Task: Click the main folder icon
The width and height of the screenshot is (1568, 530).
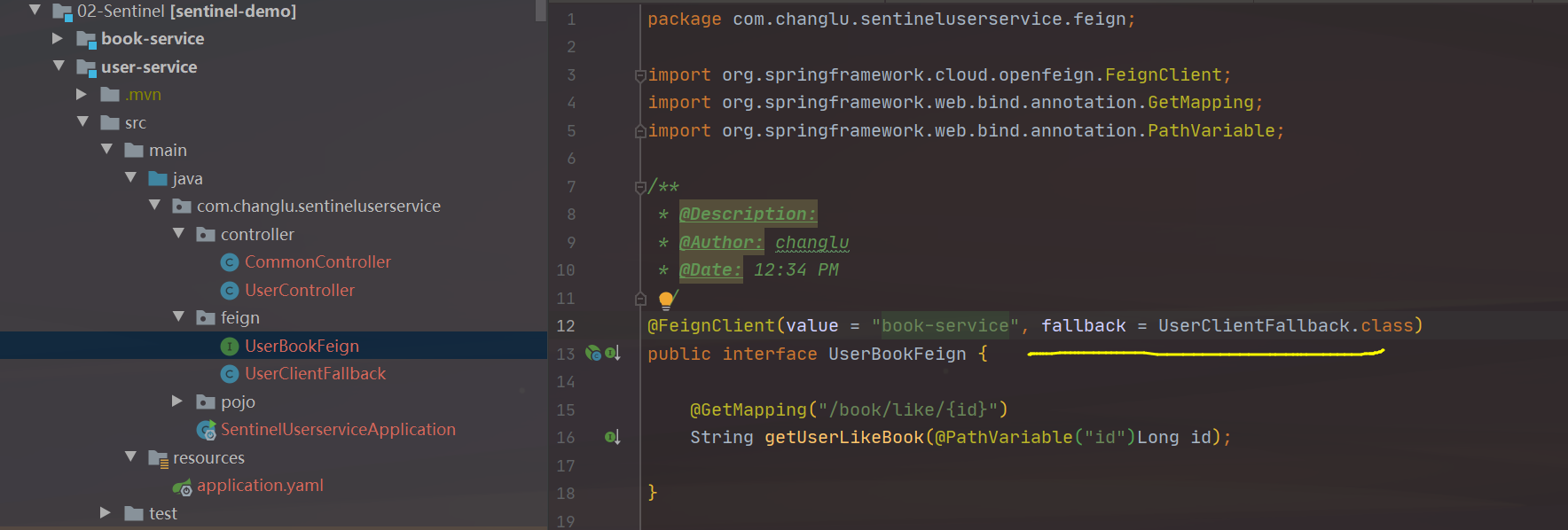Action: [x=134, y=150]
